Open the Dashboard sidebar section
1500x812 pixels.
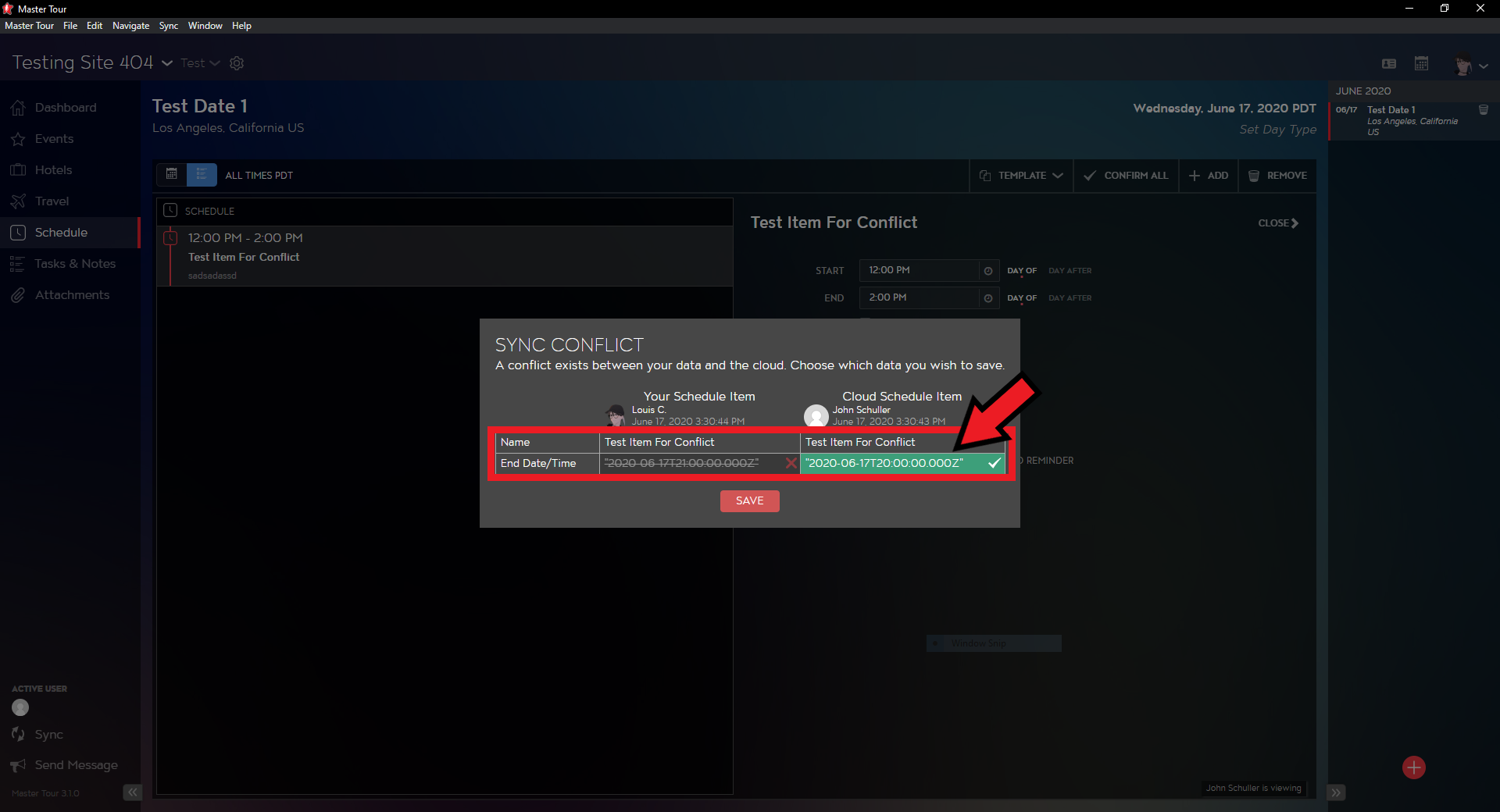[x=66, y=108]
